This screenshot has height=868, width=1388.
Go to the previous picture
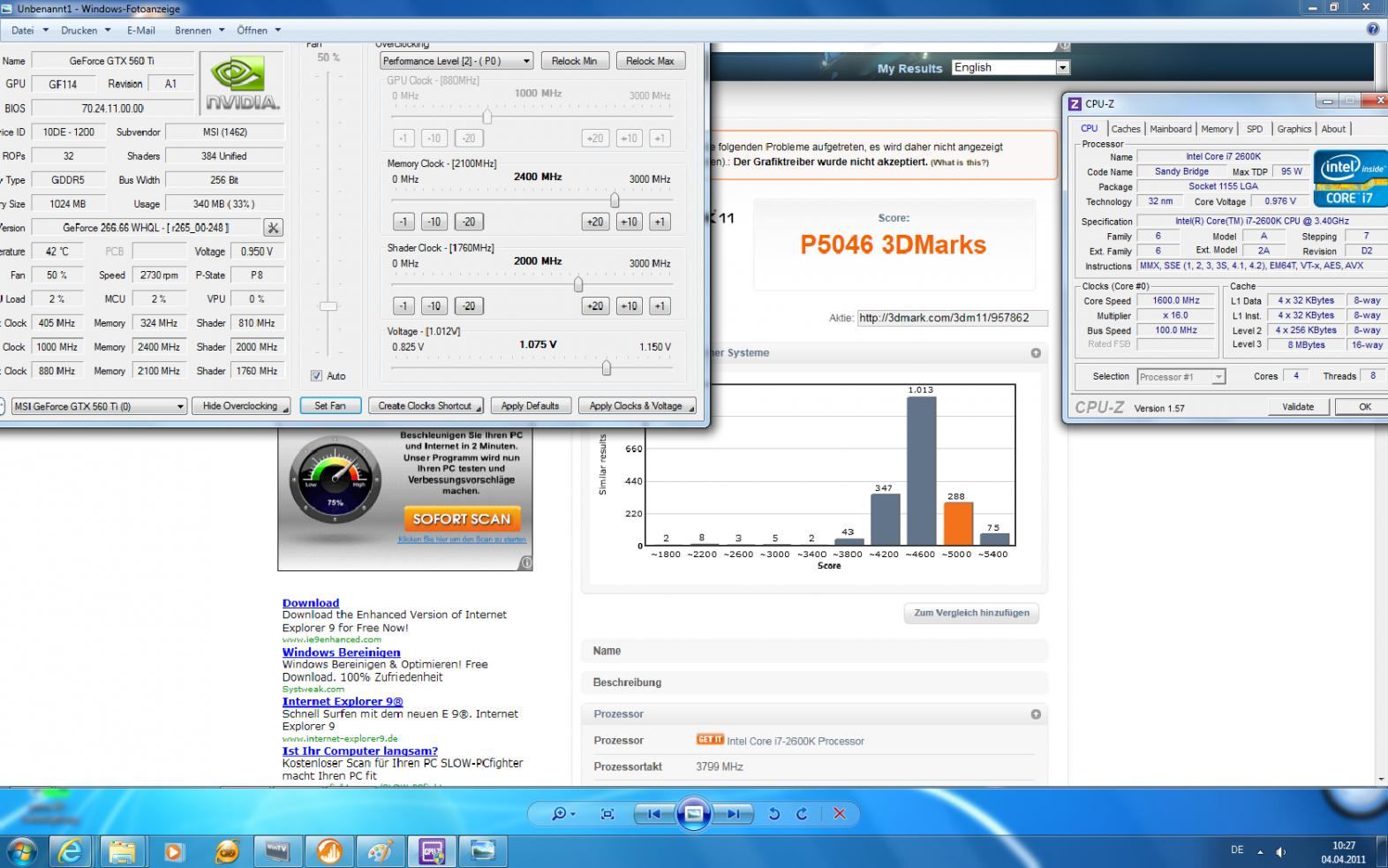click(x=653, y=814)
